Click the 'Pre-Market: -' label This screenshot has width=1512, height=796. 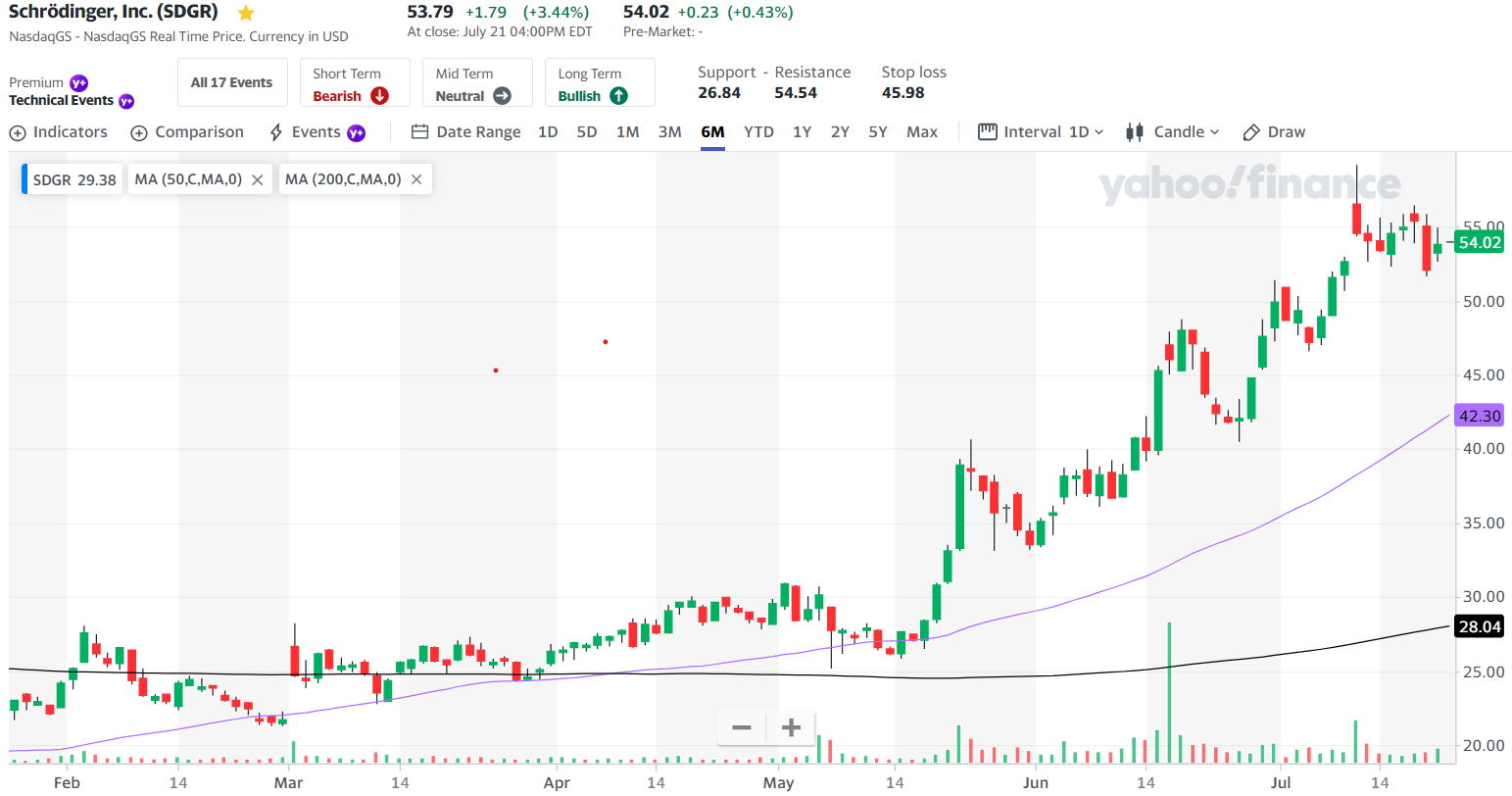663,32
